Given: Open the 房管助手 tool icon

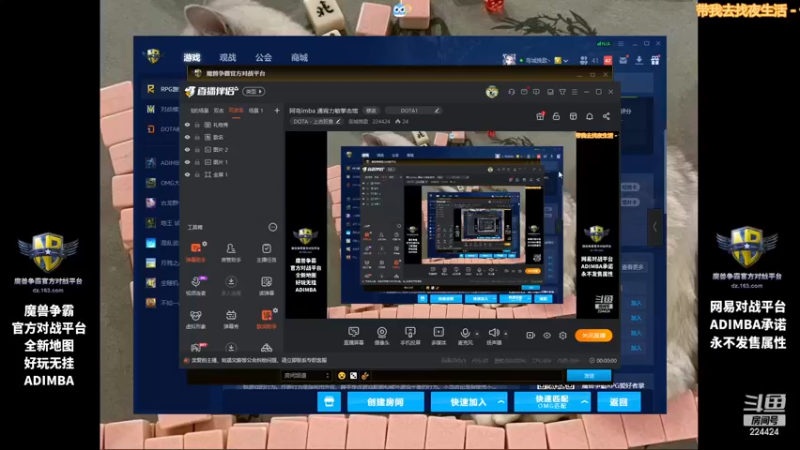Looking at the screenshot, I should [231, 252].
